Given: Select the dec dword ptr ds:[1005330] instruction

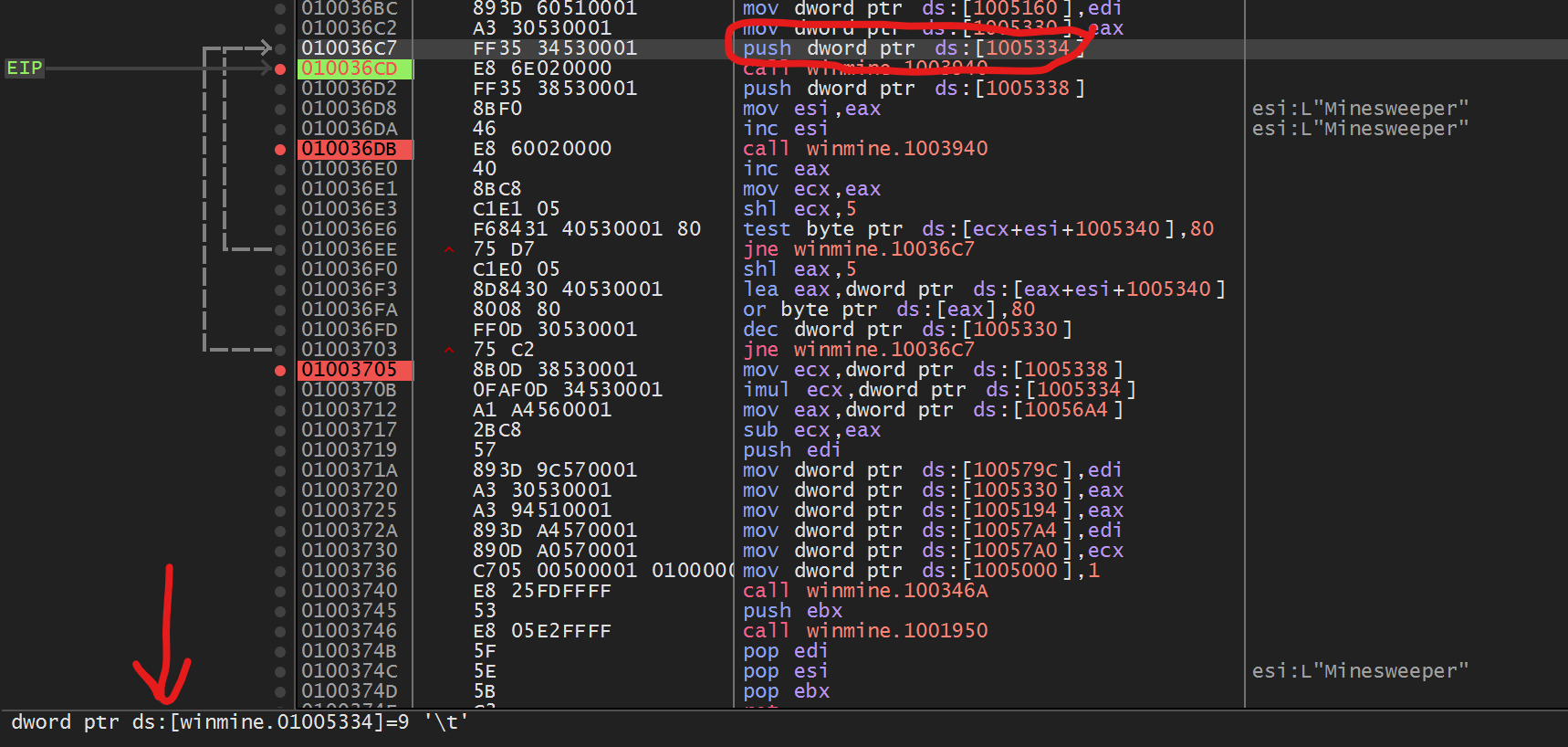Looking at the screenshot, I should (907, 330).
